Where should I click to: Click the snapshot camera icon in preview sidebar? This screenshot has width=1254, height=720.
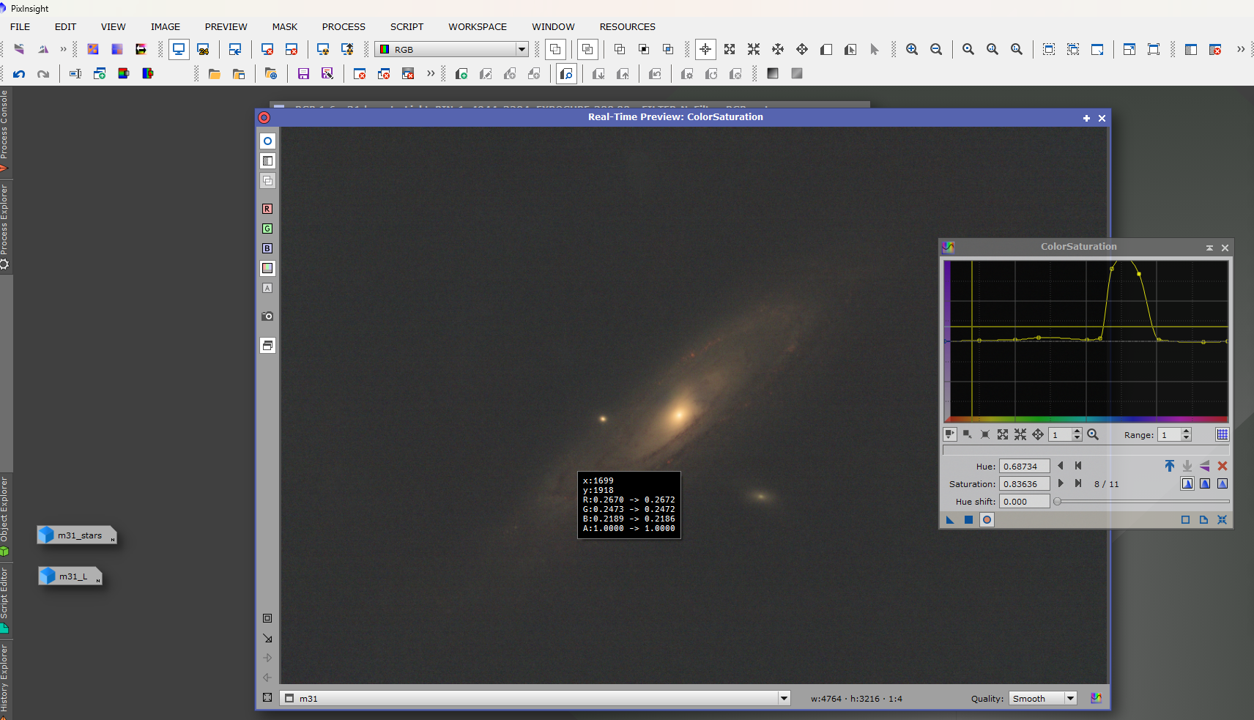tap(267, 316)
